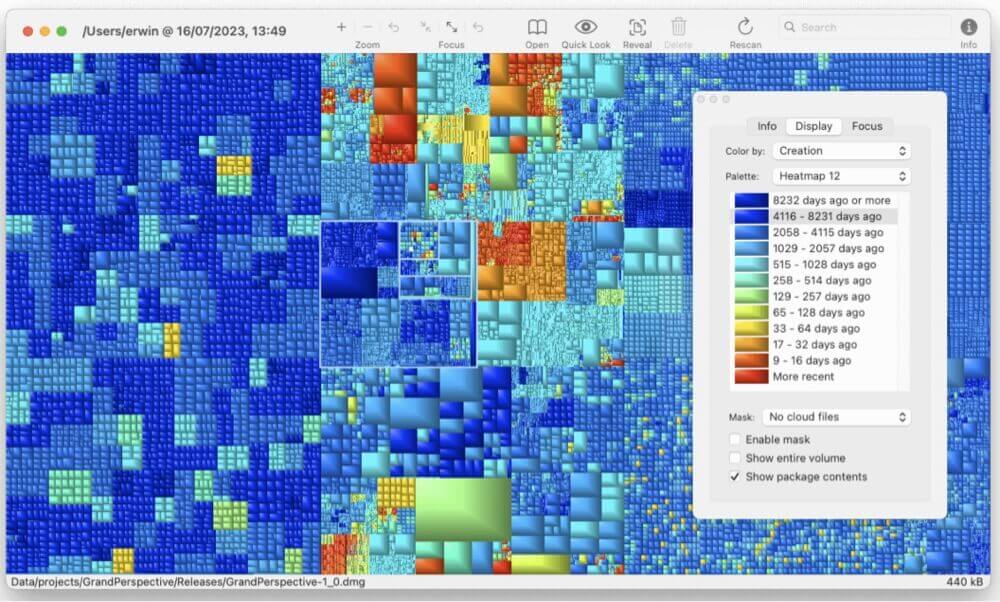Uncheck Show package contents
The image size is (1000, 602).
pos(735,477)
